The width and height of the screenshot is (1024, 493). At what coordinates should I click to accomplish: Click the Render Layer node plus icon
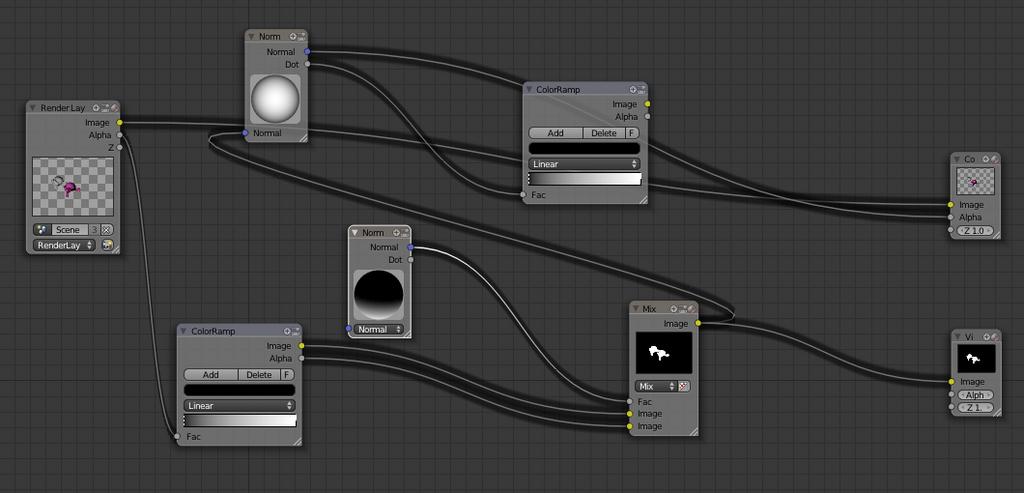(96, 108)
